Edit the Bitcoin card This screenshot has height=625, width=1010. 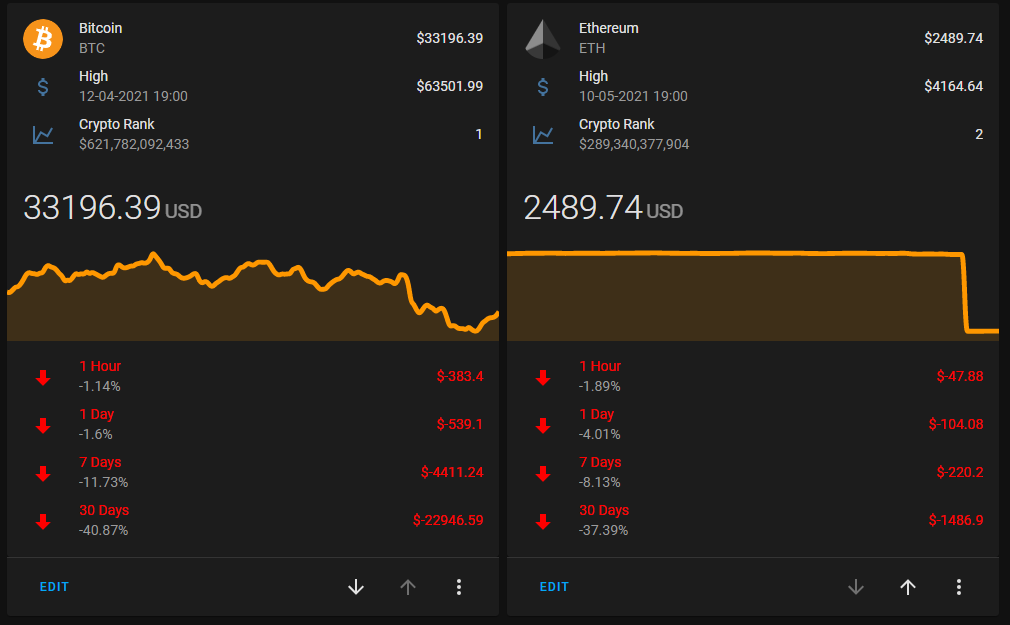54,587
